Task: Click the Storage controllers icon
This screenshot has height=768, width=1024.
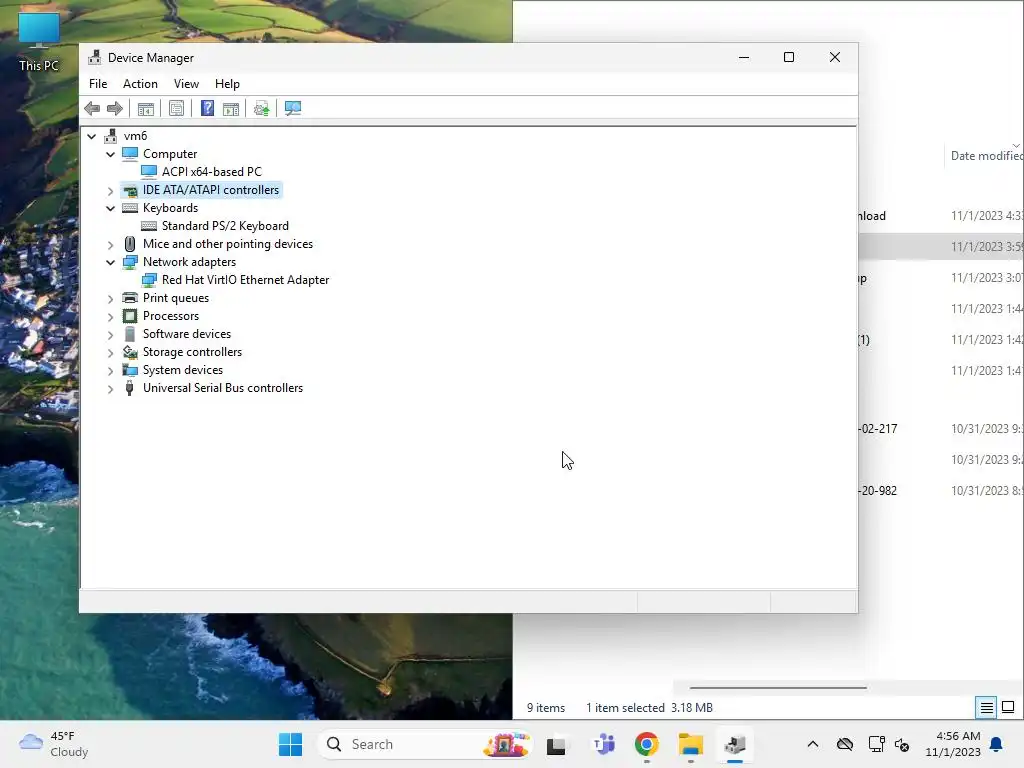Action: click(x=130, y=351)
